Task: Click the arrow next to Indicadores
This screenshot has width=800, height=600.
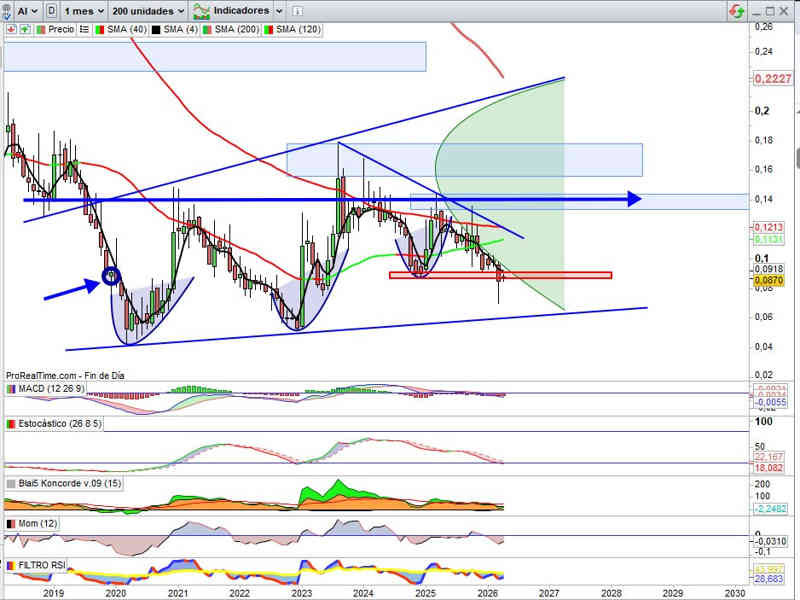Action: (278, 10)
